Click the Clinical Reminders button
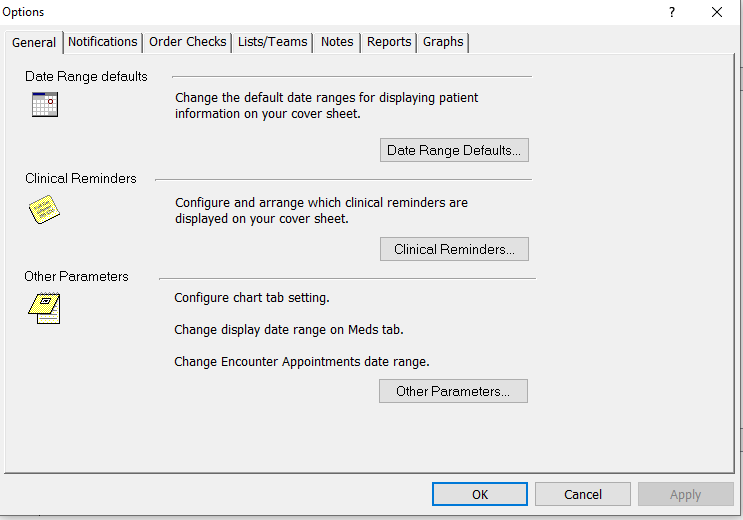Screen dimensions: 743x520 point(454,249)
